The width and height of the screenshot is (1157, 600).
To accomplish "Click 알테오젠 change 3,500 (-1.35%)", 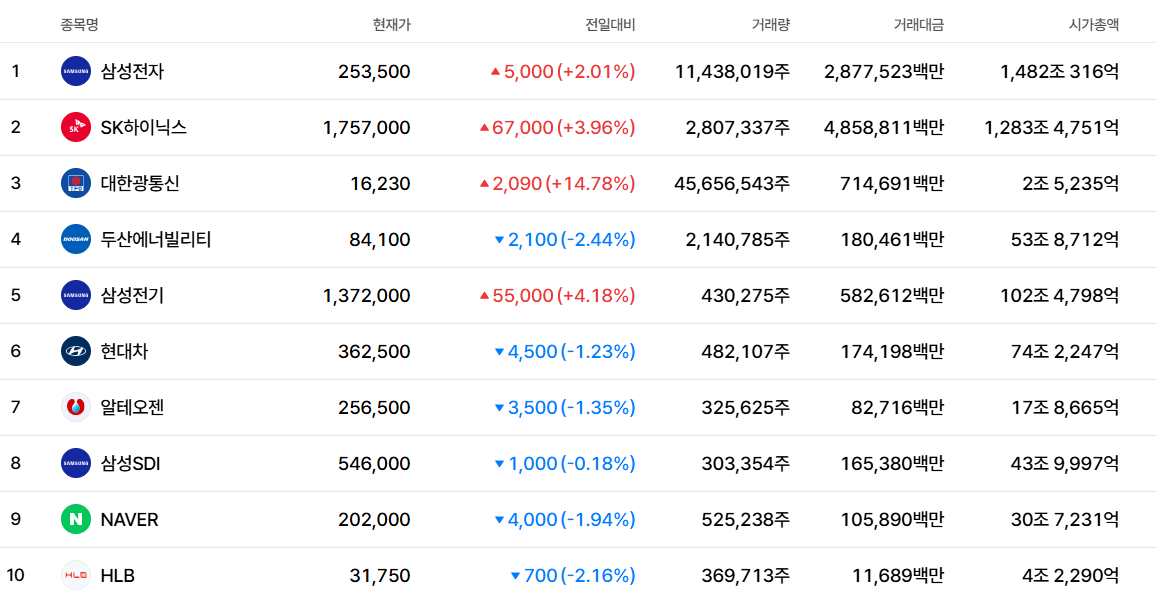I will [x=564, y=408].
